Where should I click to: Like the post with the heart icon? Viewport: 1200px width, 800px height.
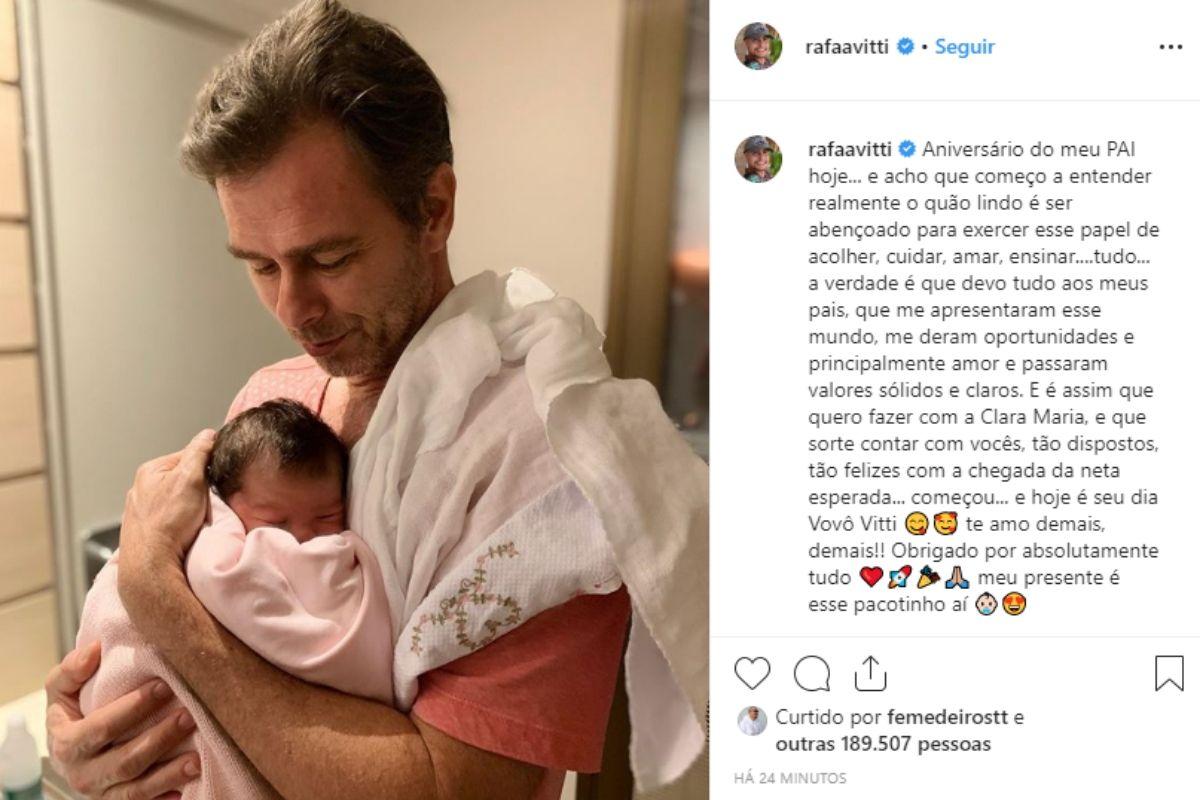coord(752,673)
